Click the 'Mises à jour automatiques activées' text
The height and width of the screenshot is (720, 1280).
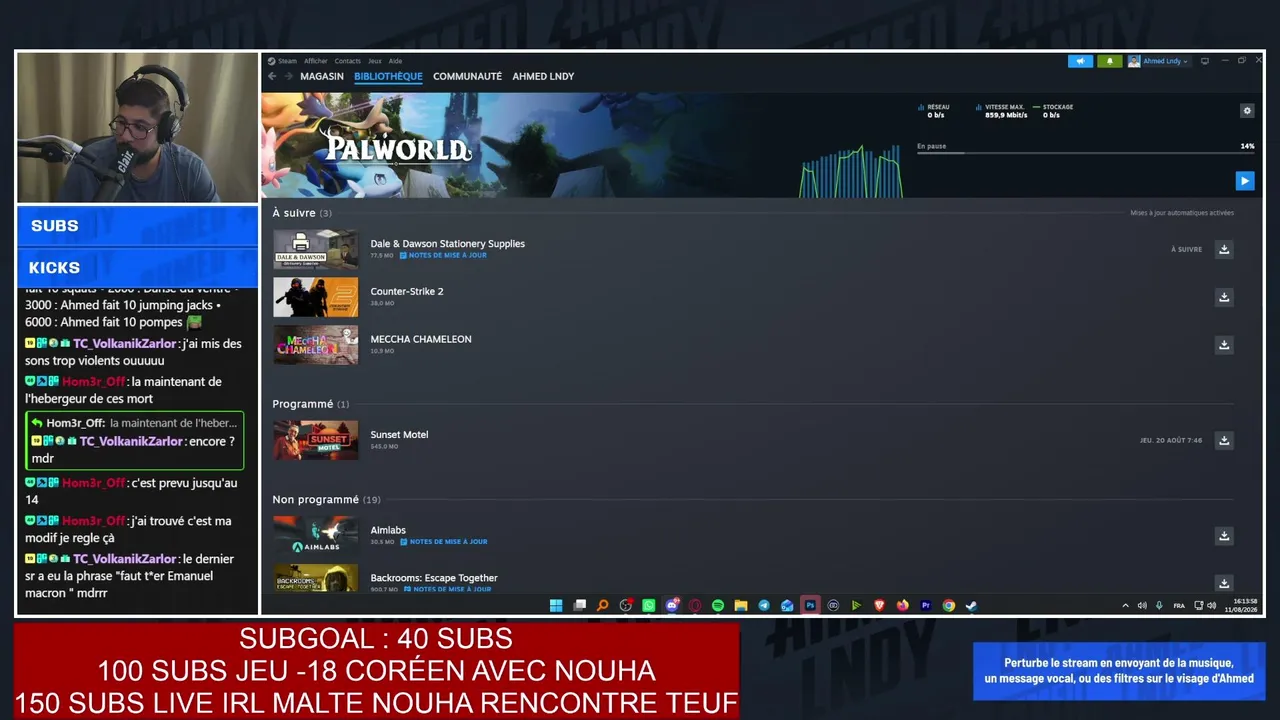click(x=1182, y=213)
